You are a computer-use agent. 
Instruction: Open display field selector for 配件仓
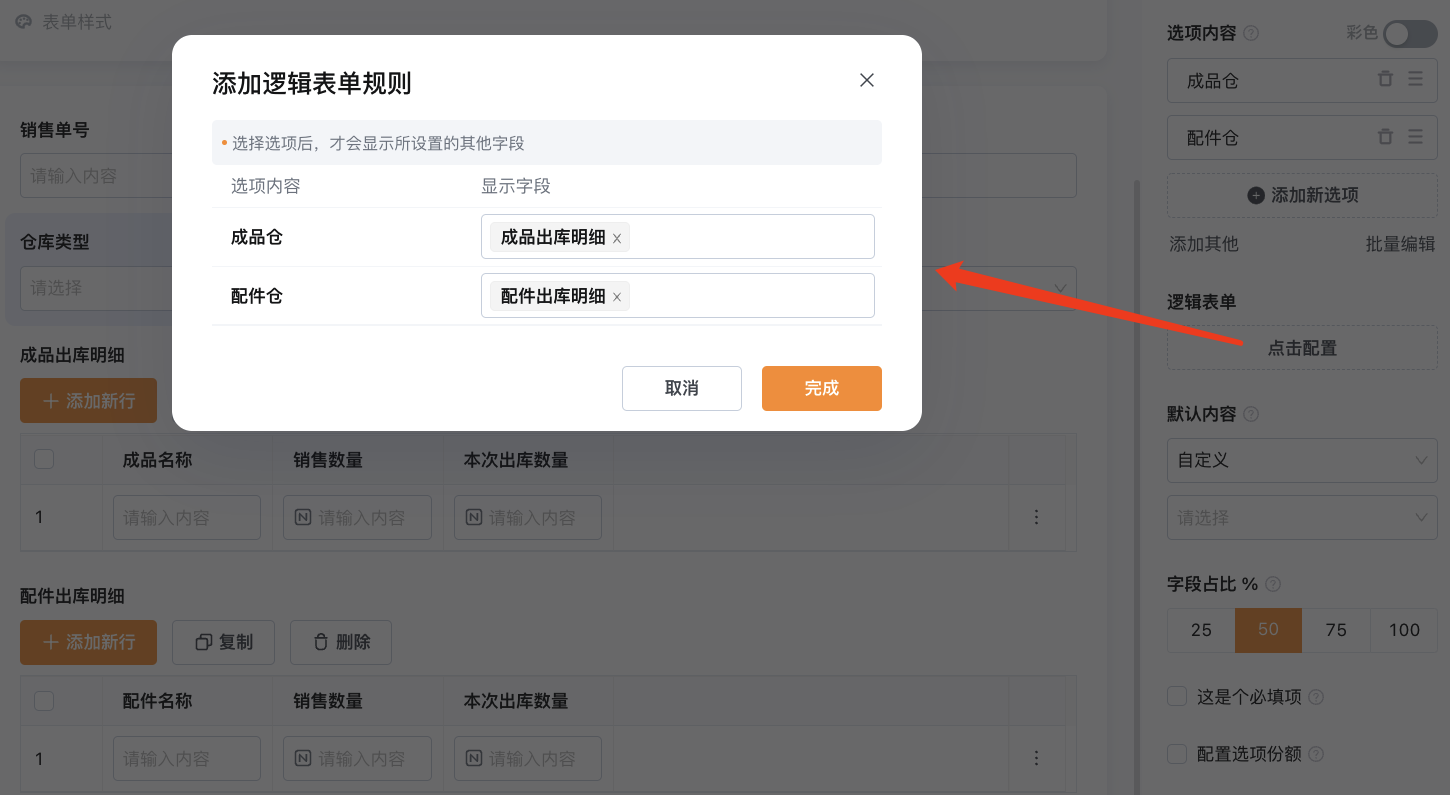click(678, 296)
